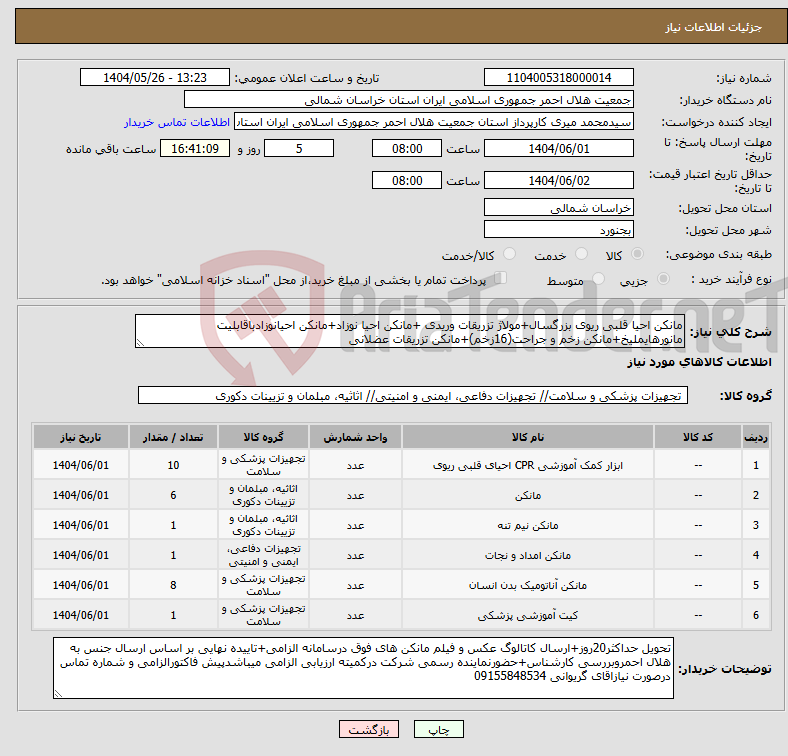Click the response deadline date 1404/06/01 field
This screenshot has width=788, height=756.
(x=558, y=148)
